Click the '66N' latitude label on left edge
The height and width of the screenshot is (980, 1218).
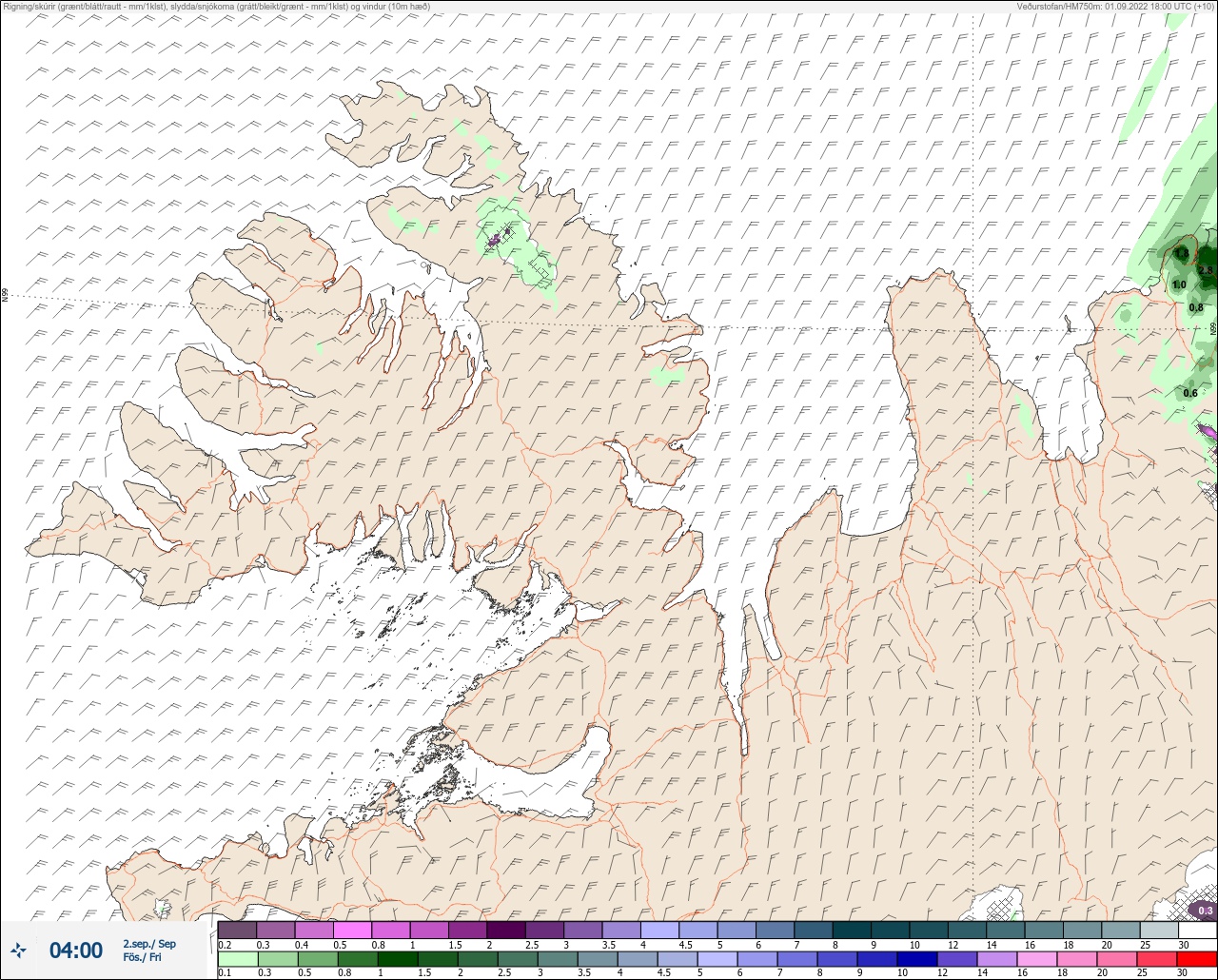point(5,296)
